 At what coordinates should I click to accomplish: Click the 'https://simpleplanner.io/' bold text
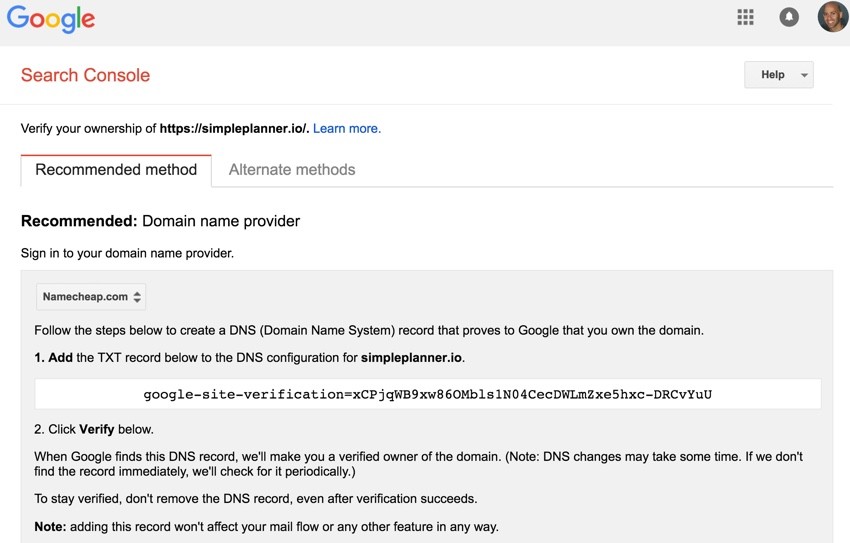coord(234,128)
